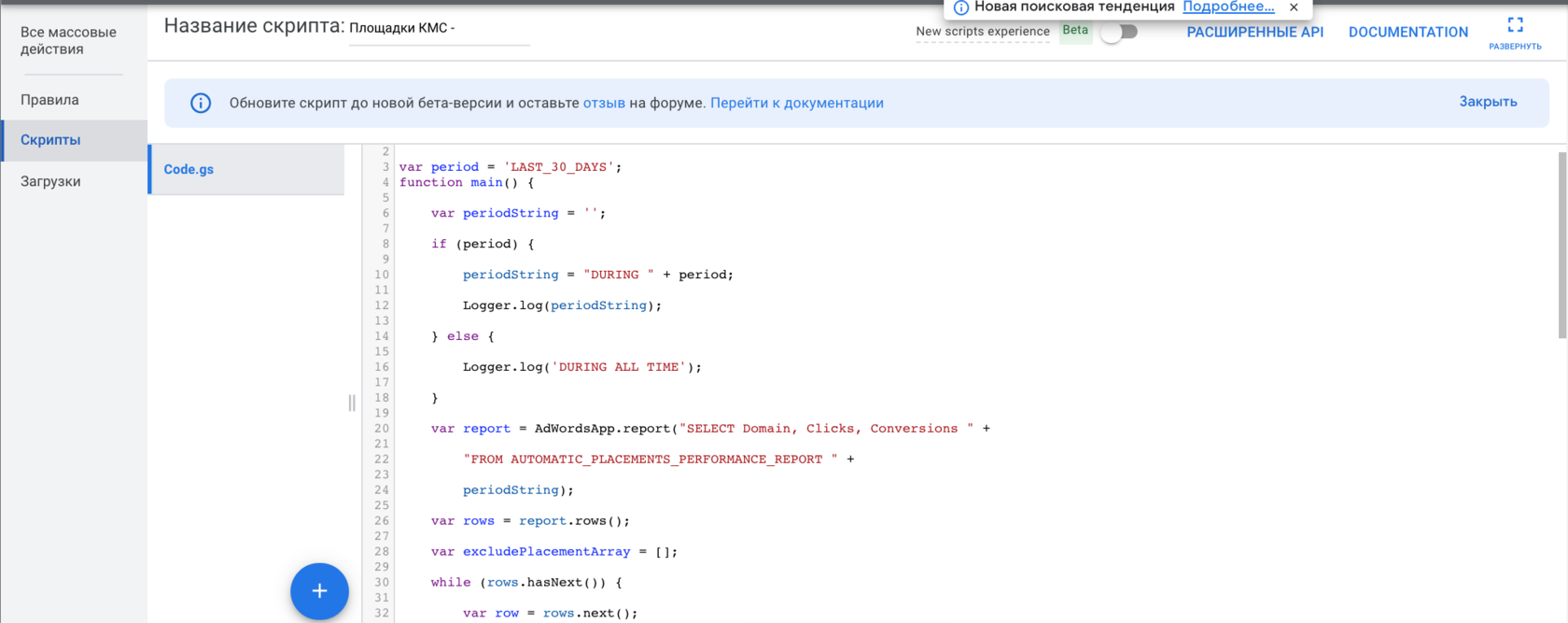Click the script name input field

pos(439,29)
